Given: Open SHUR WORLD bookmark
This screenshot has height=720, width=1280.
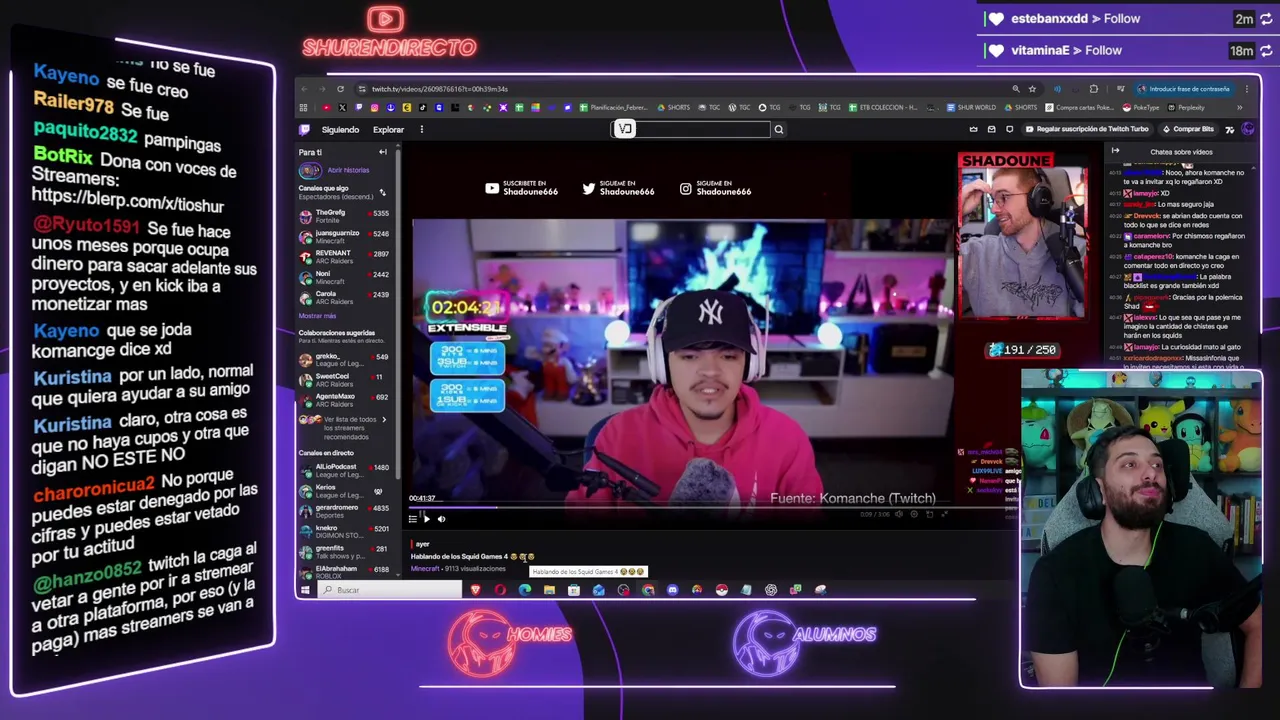Looking at the screenshot, I should [x=971, y=107].
